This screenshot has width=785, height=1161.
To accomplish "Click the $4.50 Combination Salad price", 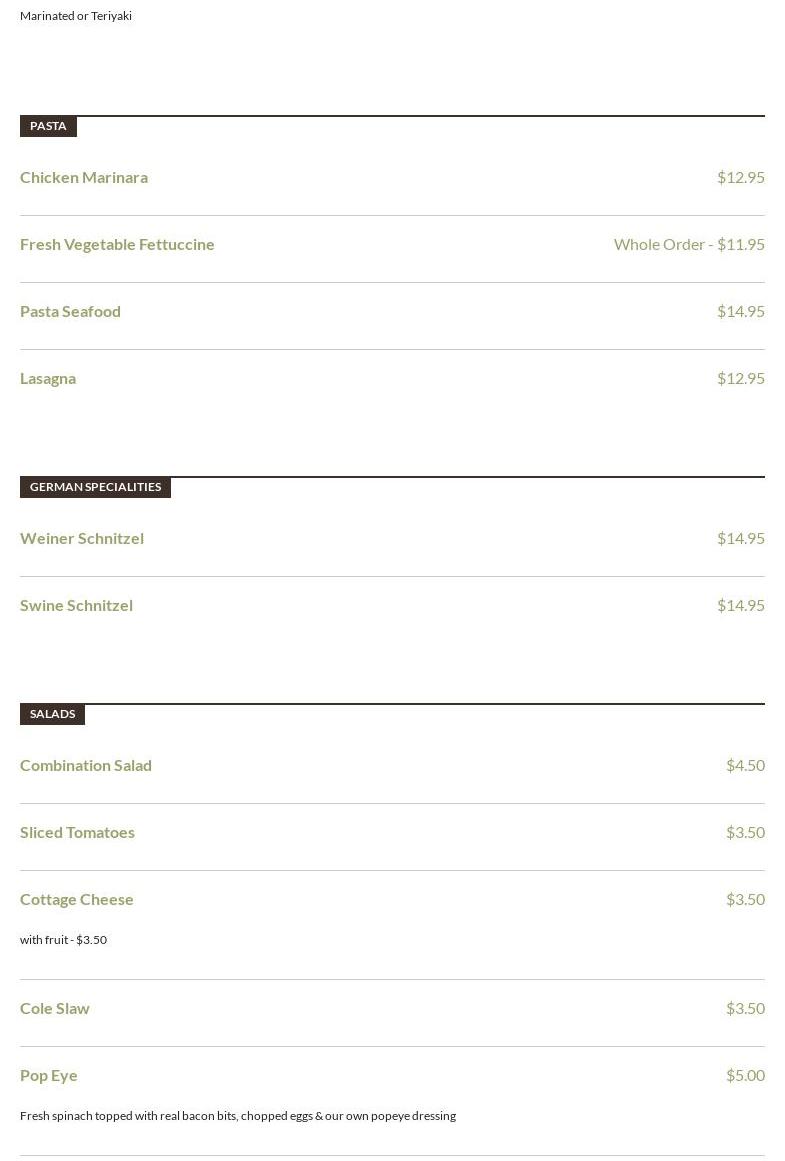I will pyautogui.click(x=745, y=765).
